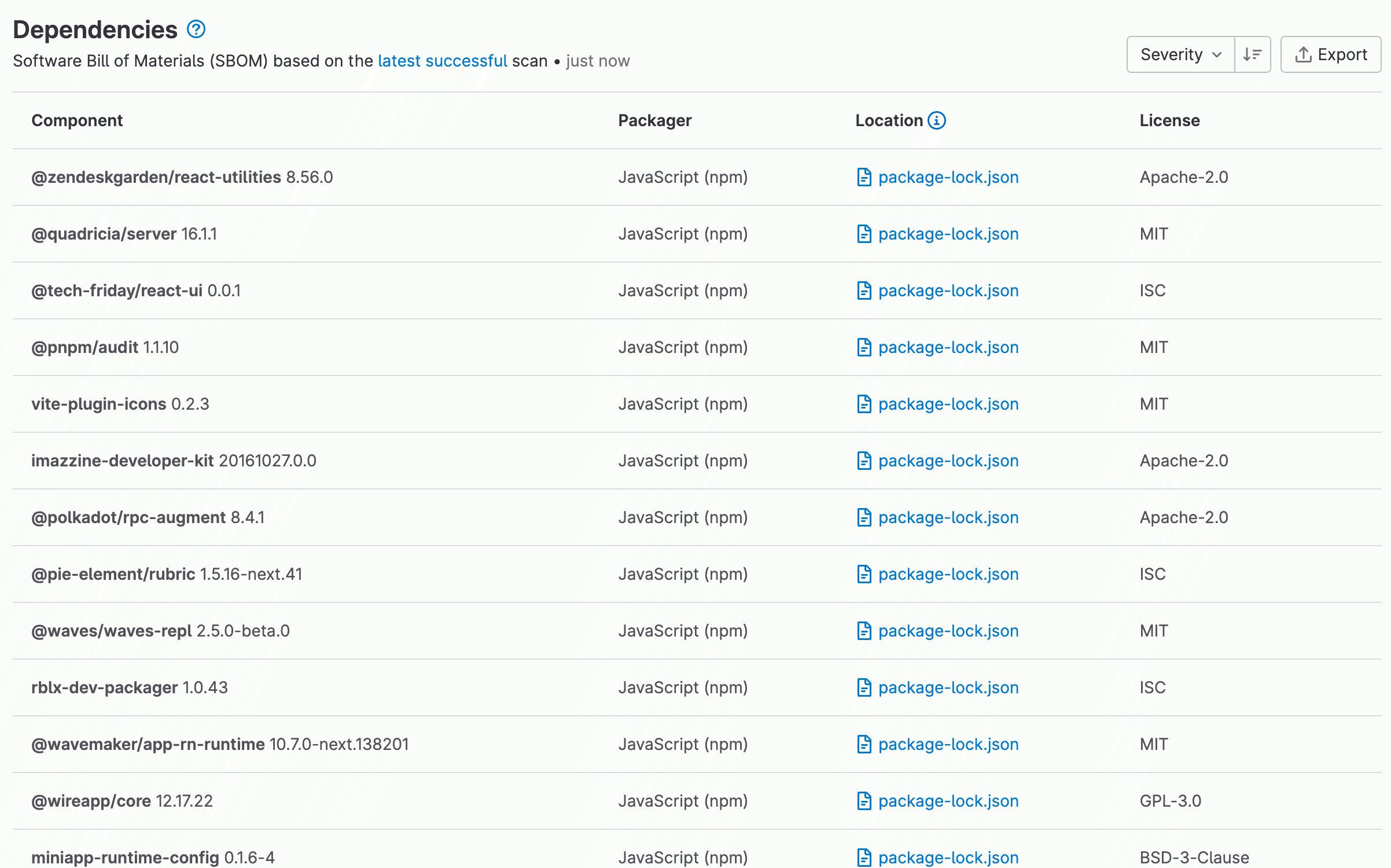
Task: Click the file icon on the @zendeskgarden/react-utilities row
Action: (x=863, y=177)
